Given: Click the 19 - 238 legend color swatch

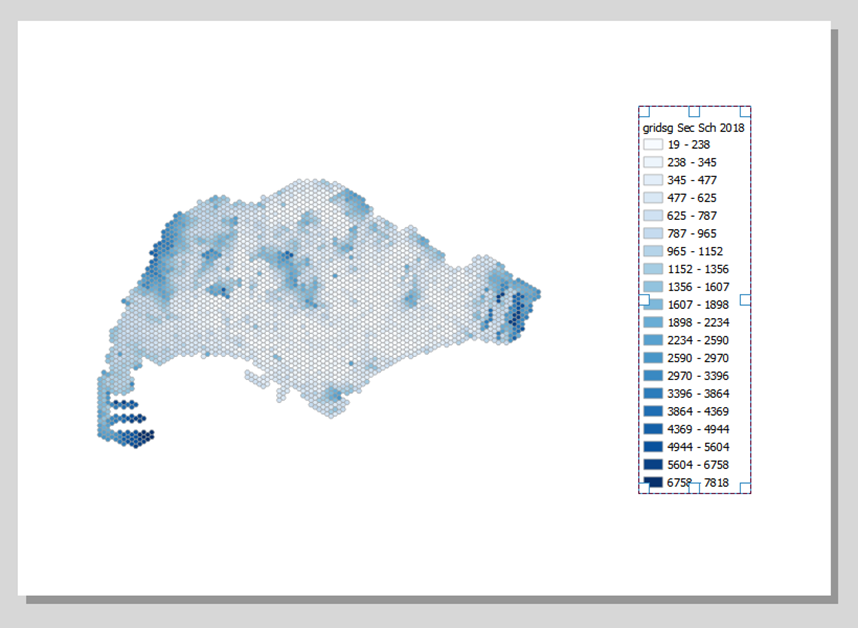Looking at the screenshot, I should pos(653,145).
